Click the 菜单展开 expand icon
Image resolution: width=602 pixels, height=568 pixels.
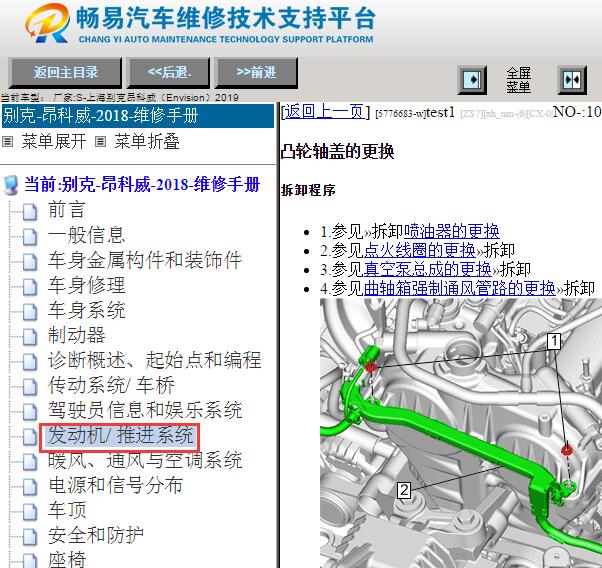7,142
